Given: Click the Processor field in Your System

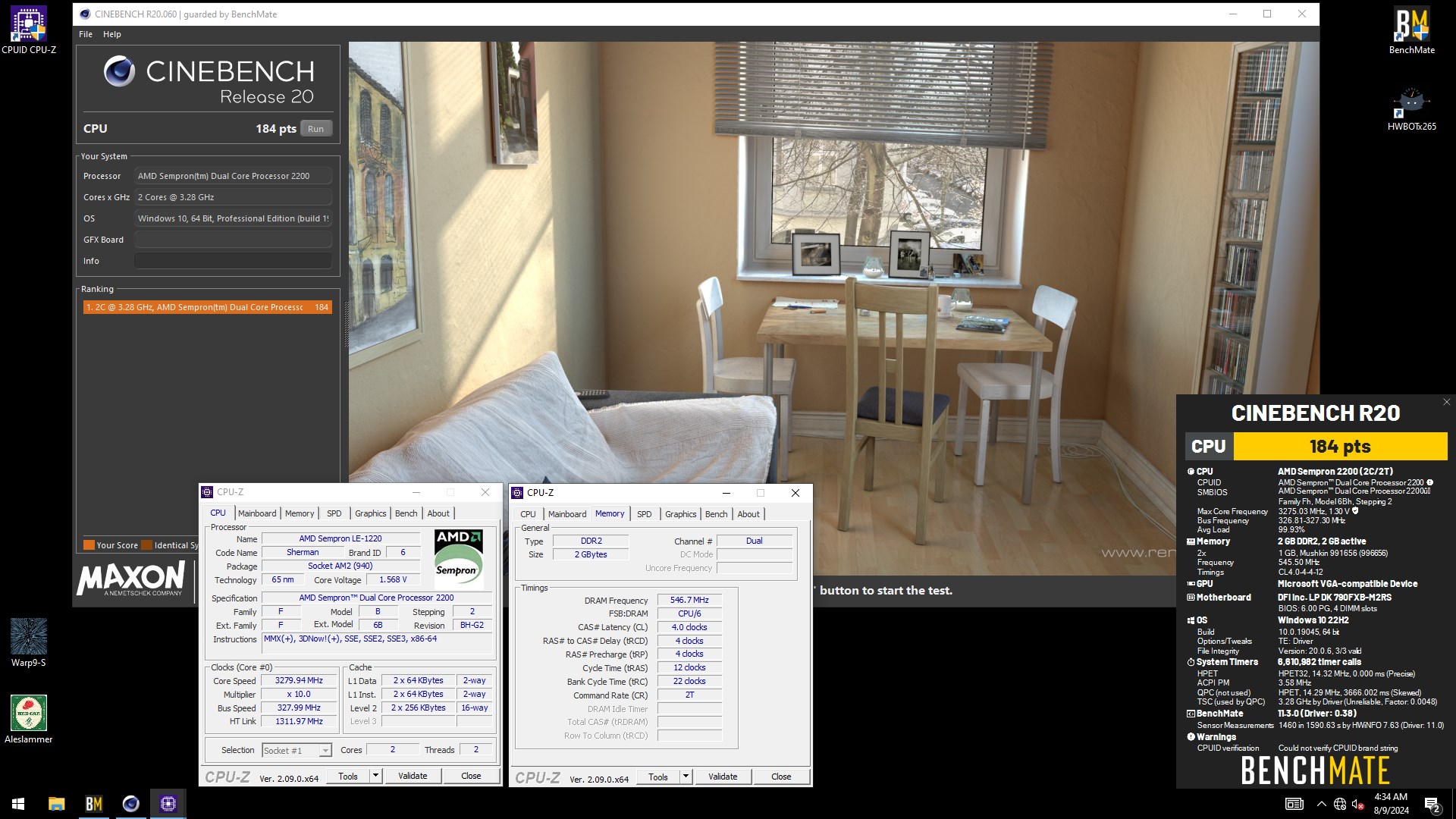Looking at the screenshot, I should click(x=233, y=176).
